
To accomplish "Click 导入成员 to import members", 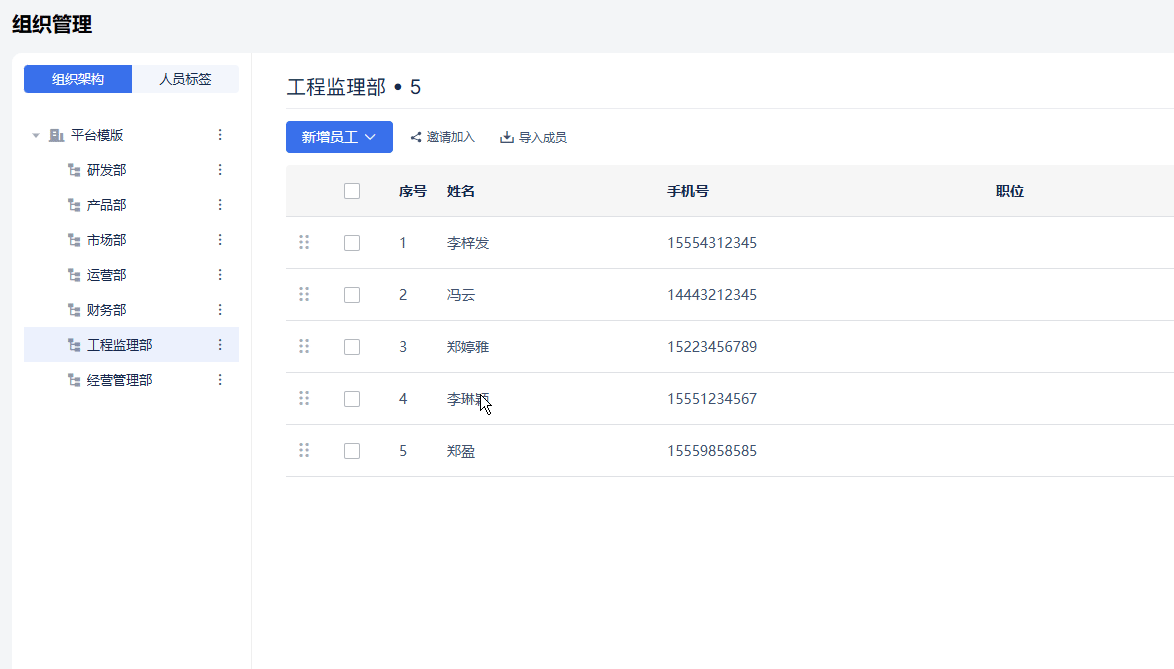I will pos(533,137).
